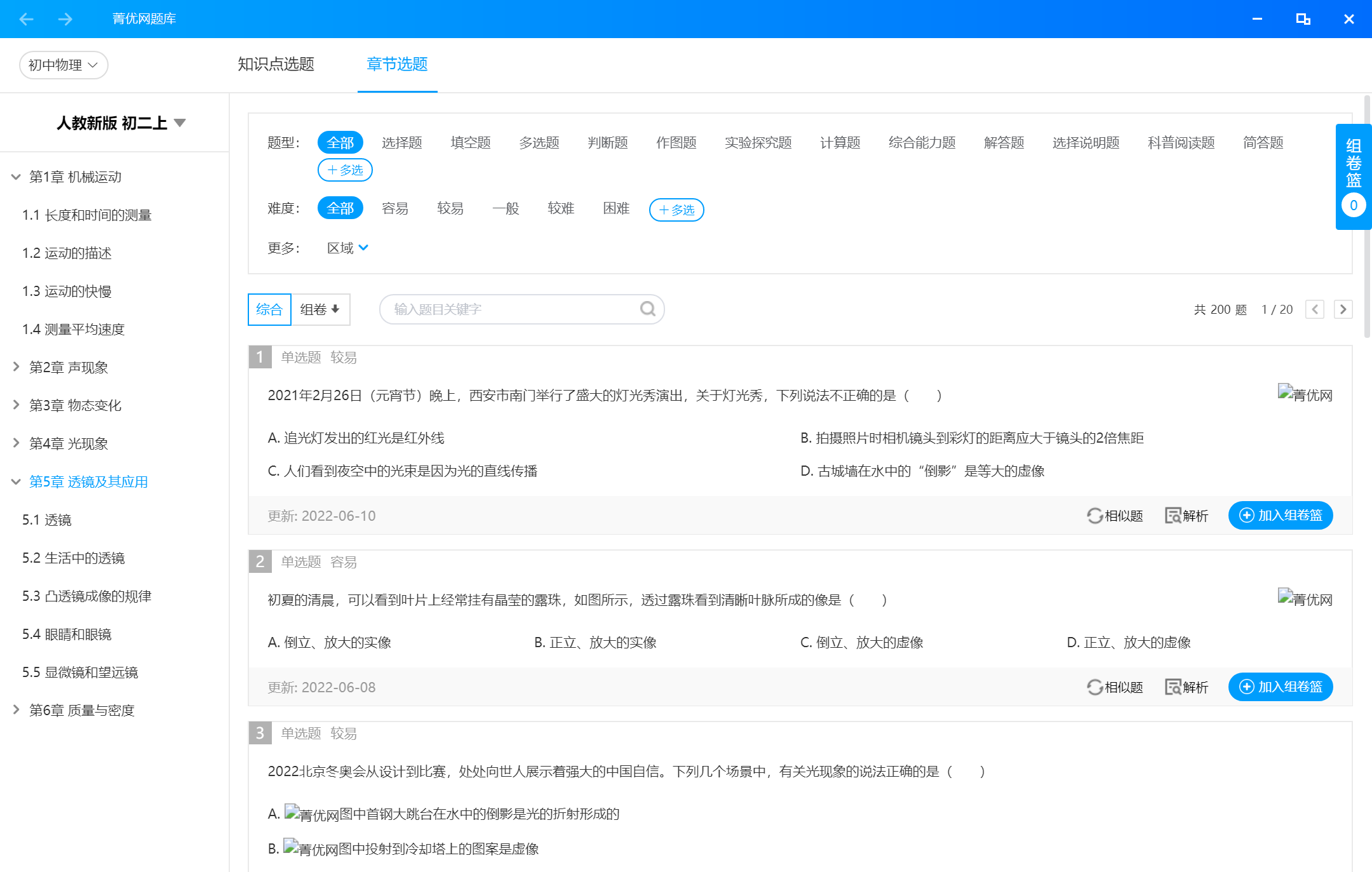Select 全部 for difficulty filter
Viewport: 1372px width, 872px height.
[340, 208]
